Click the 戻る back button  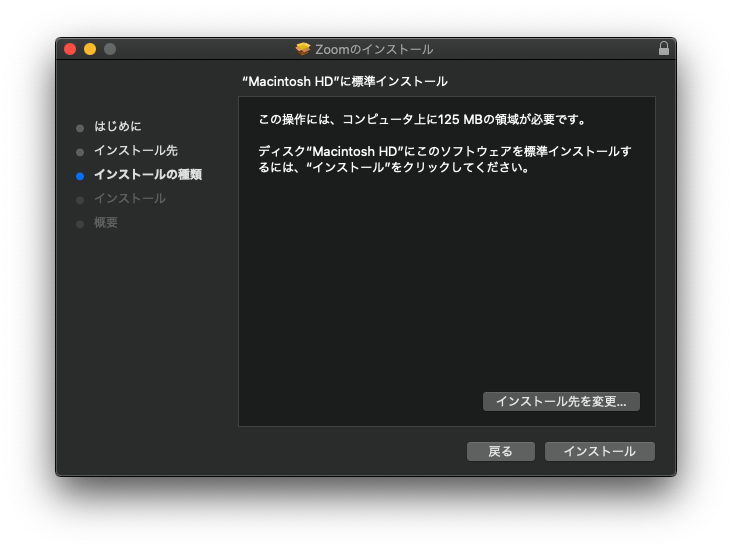click(x=500, y=451)
